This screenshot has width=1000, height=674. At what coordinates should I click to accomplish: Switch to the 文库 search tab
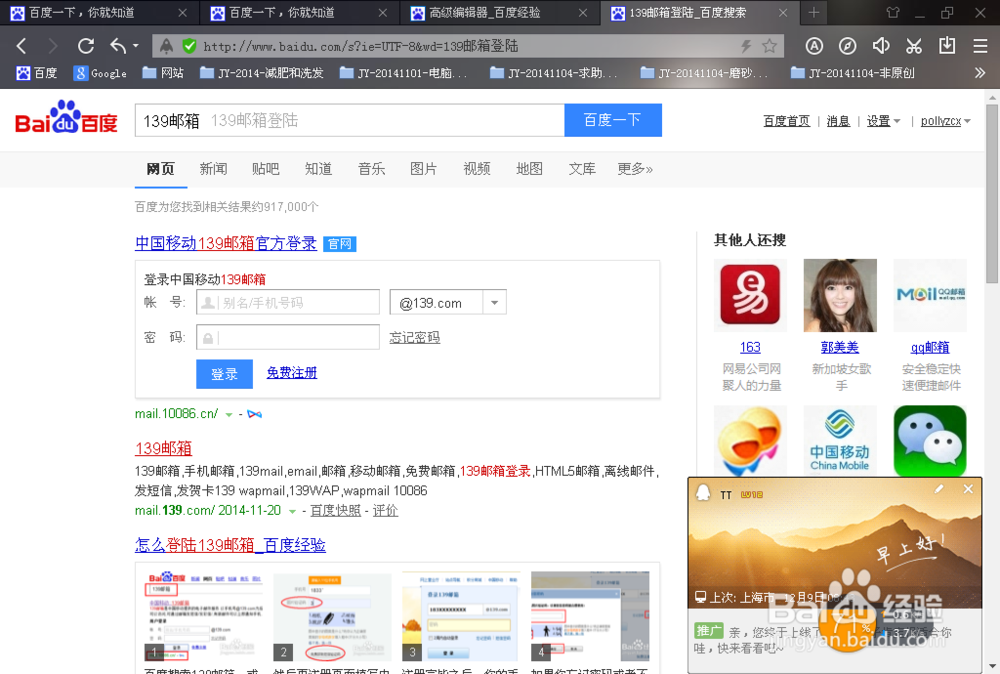(x=582, y=169)
